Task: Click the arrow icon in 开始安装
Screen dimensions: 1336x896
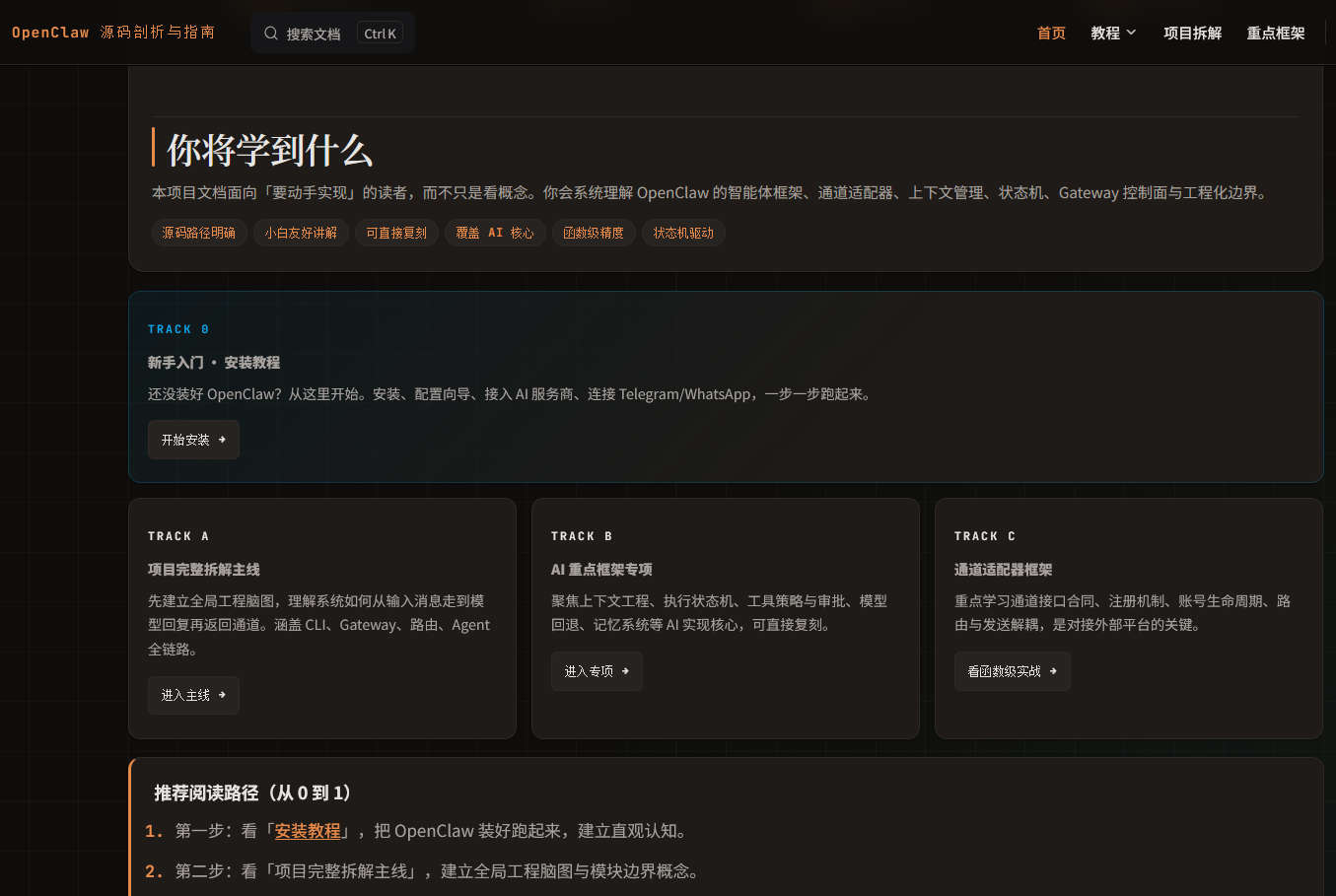Action: coord(222,440)
